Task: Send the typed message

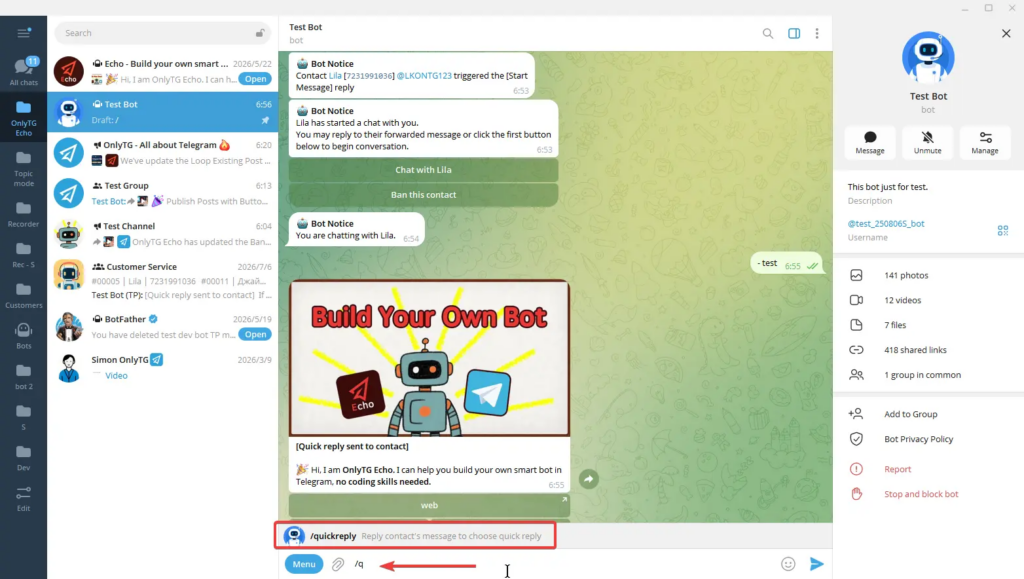Action: coord(816,564)
